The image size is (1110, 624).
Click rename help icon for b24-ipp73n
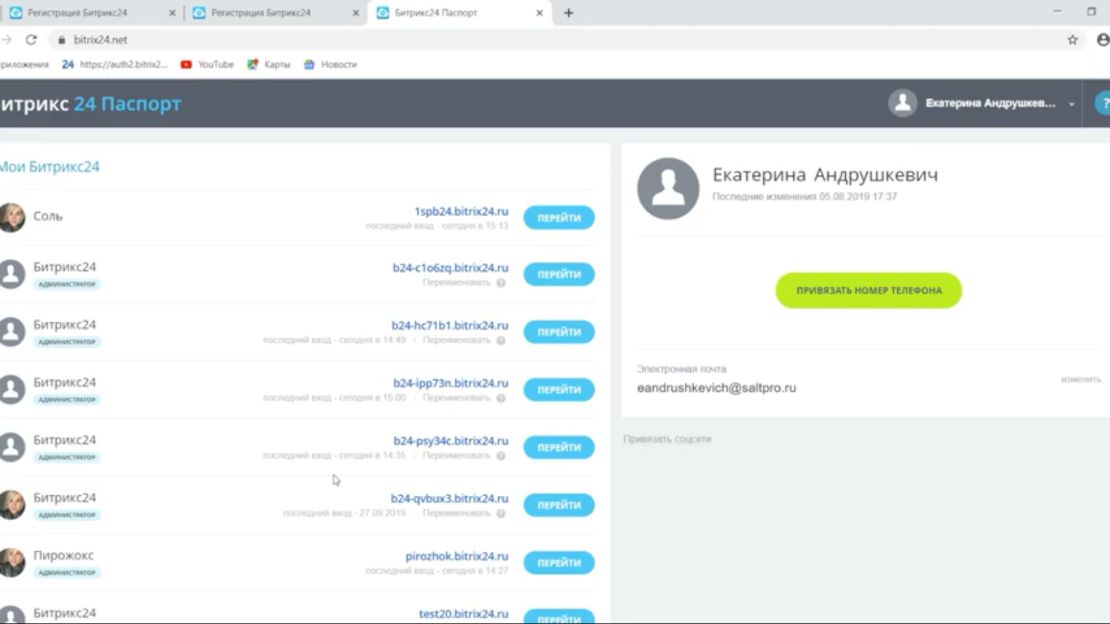coord(500,398)
